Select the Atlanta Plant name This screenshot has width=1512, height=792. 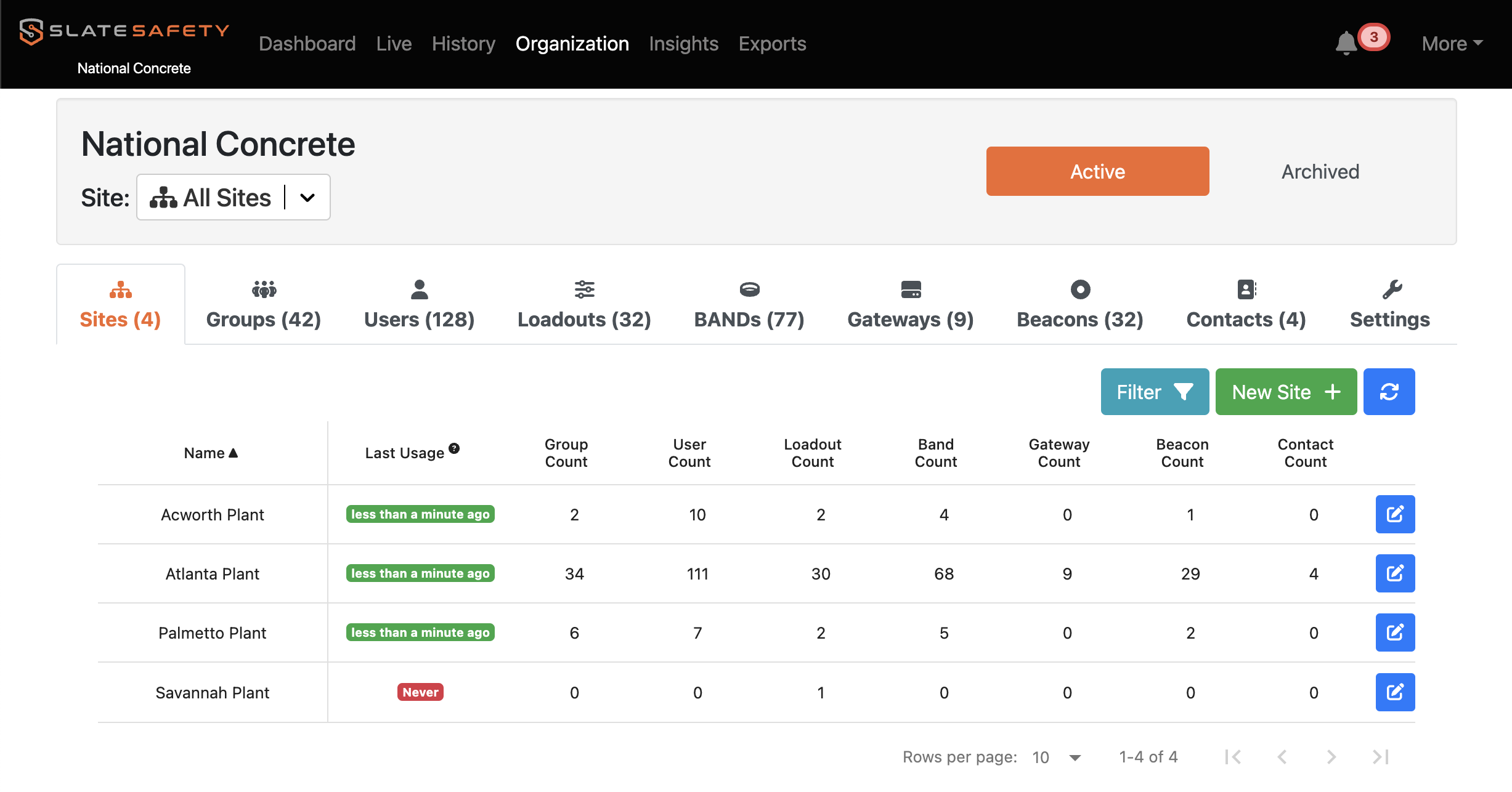[x=213, y=573]
